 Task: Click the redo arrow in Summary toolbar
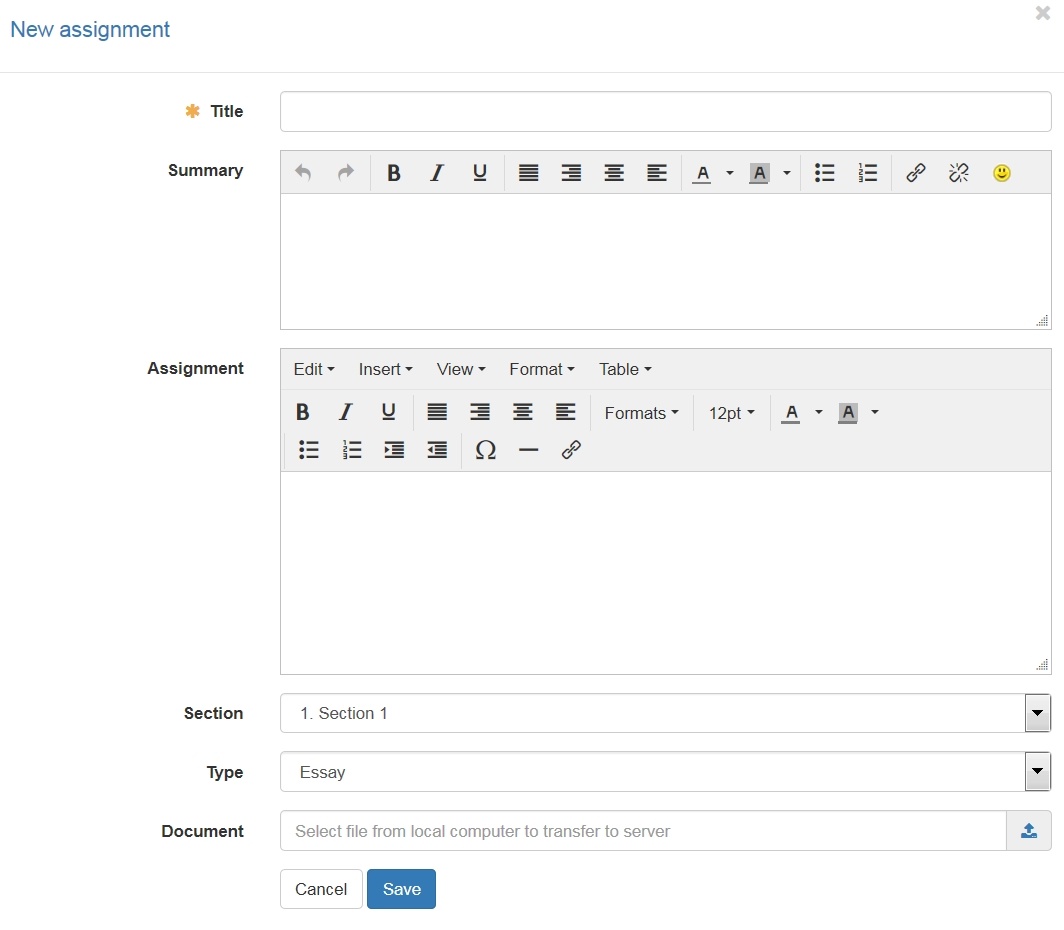click(x=345, y=173)
